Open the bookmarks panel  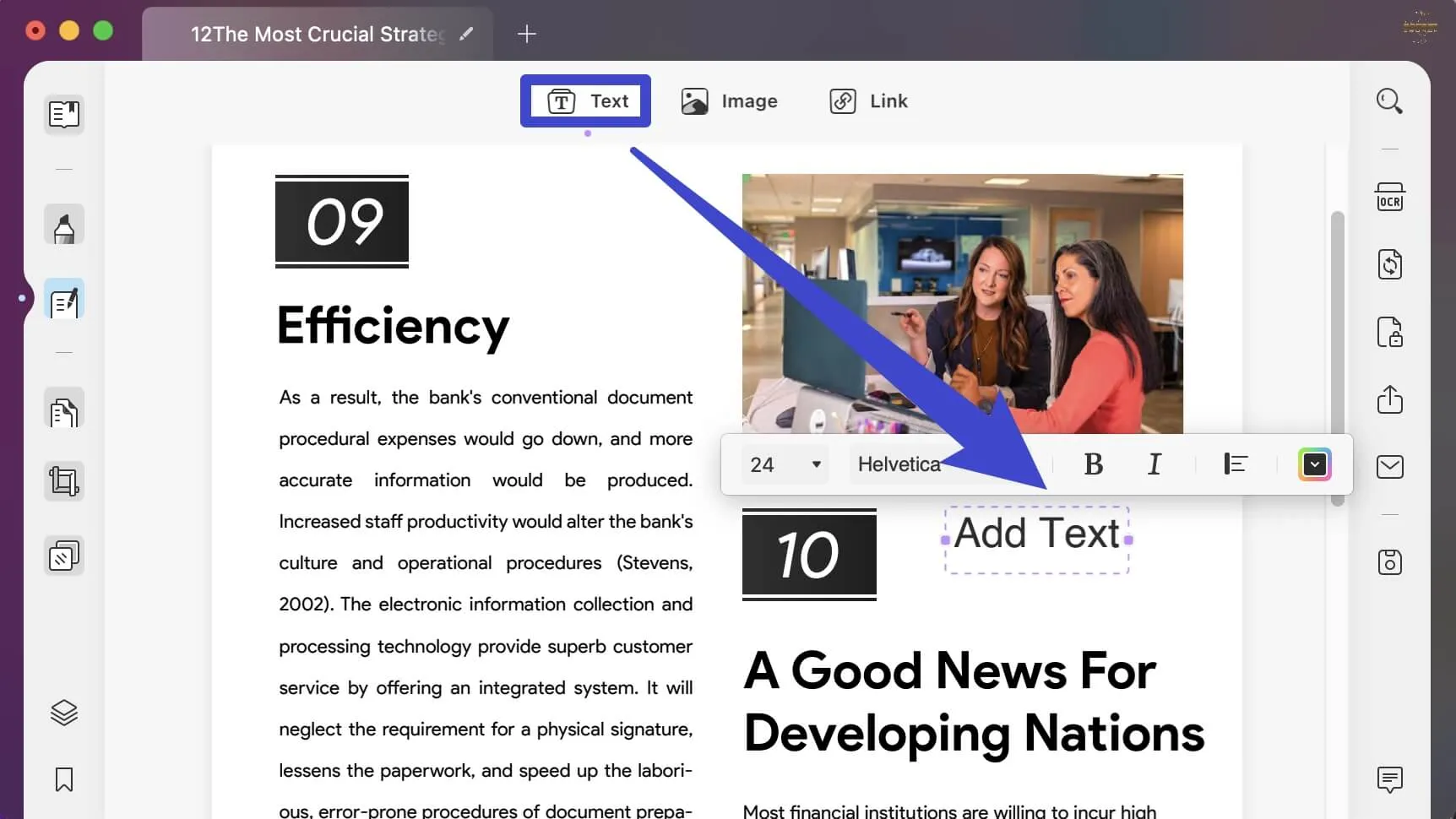pos(63,779)
